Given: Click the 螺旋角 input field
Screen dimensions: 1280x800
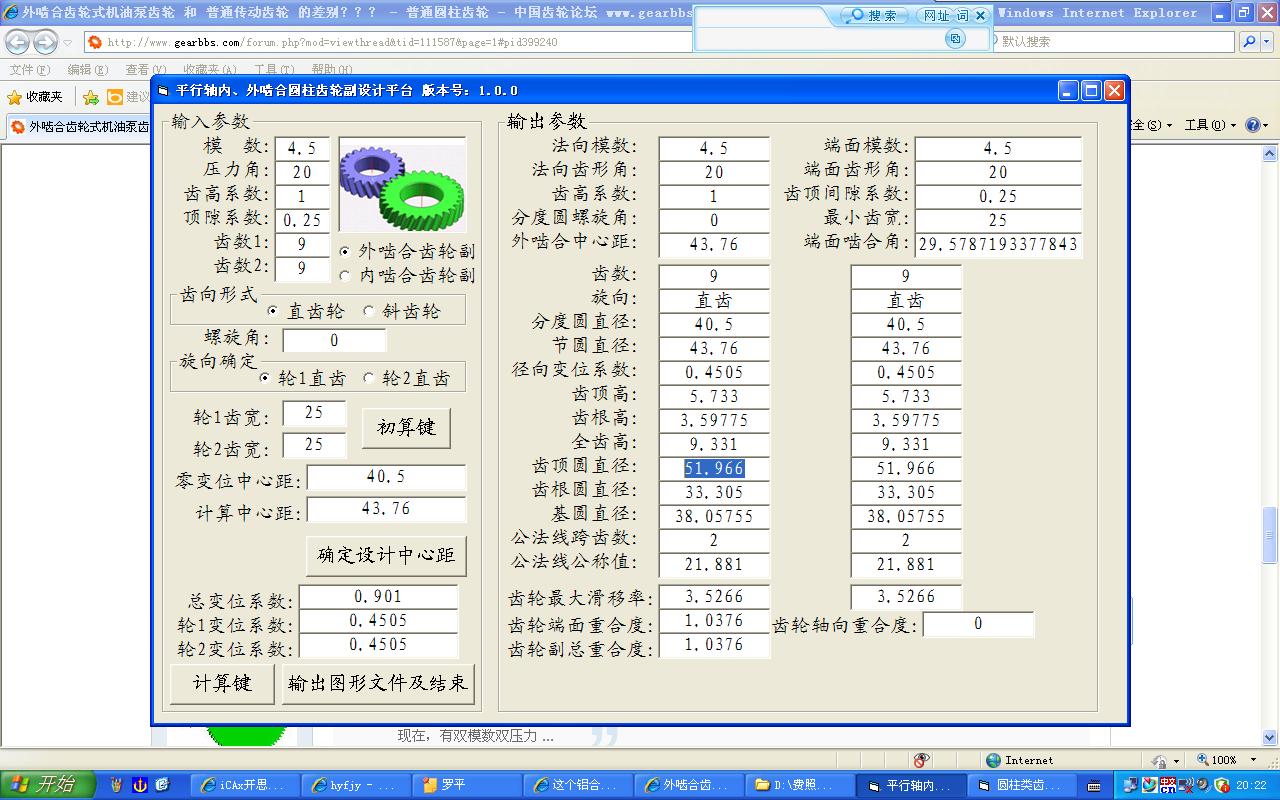Looking at the screenshot, I should pyautogui.click(x=334, y=340).
